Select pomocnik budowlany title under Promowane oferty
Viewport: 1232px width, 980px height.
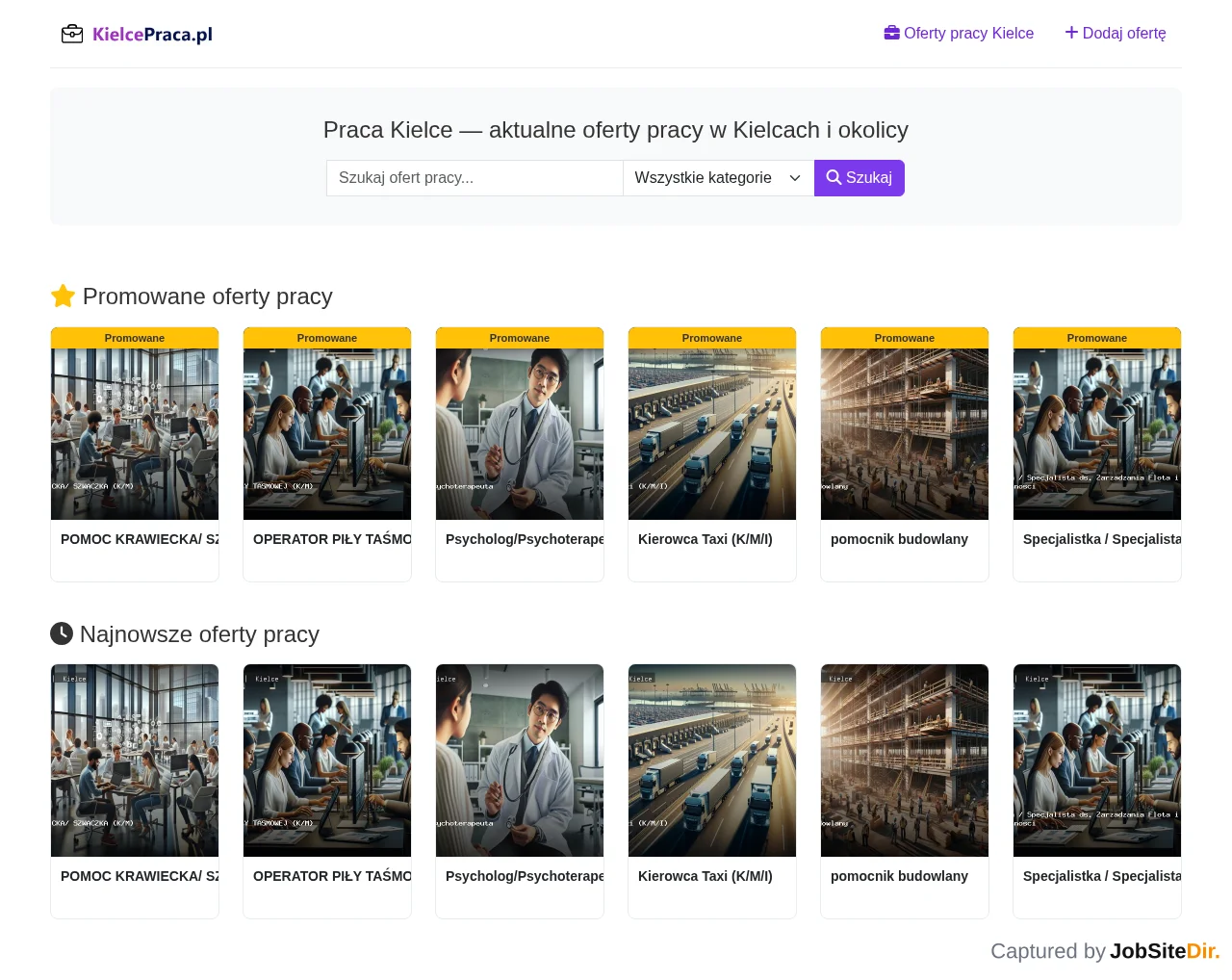pos(899,539)
